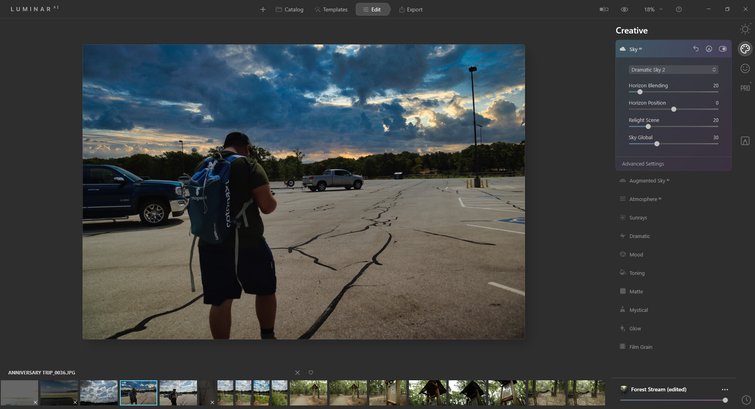Open the Atmosphere tool
755x409 pixels.
click(x=645, y=199)
